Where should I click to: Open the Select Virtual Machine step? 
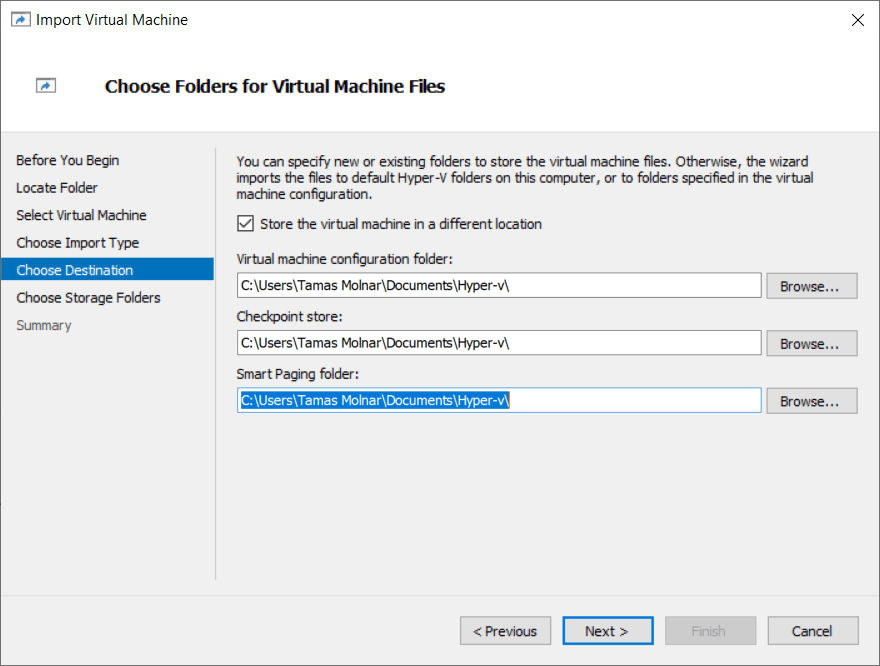(81, 215)
